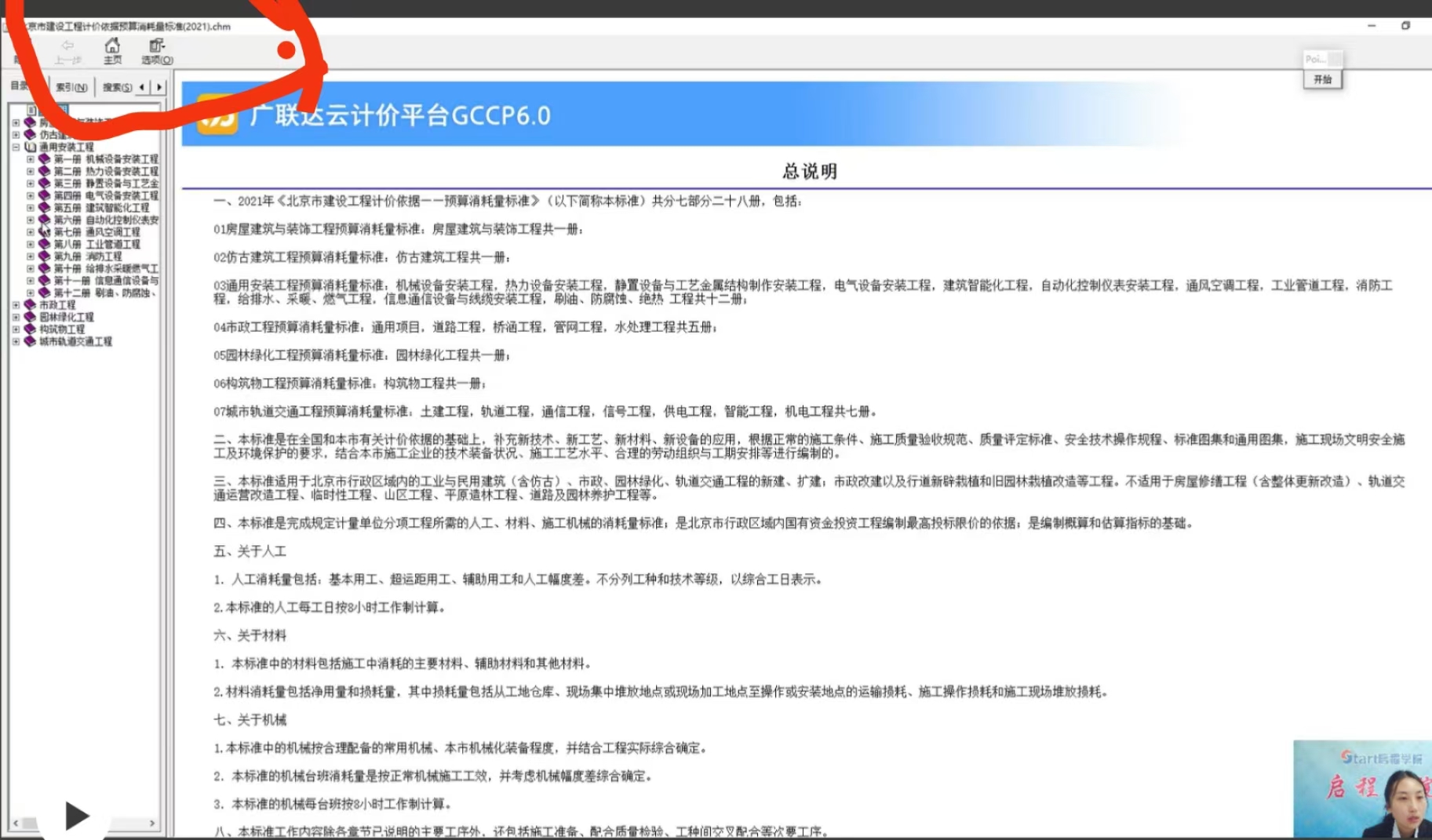
Task: Click the 广联达云计价平台 logo icon
Action: pyautogui.click(x=217, y=115)
